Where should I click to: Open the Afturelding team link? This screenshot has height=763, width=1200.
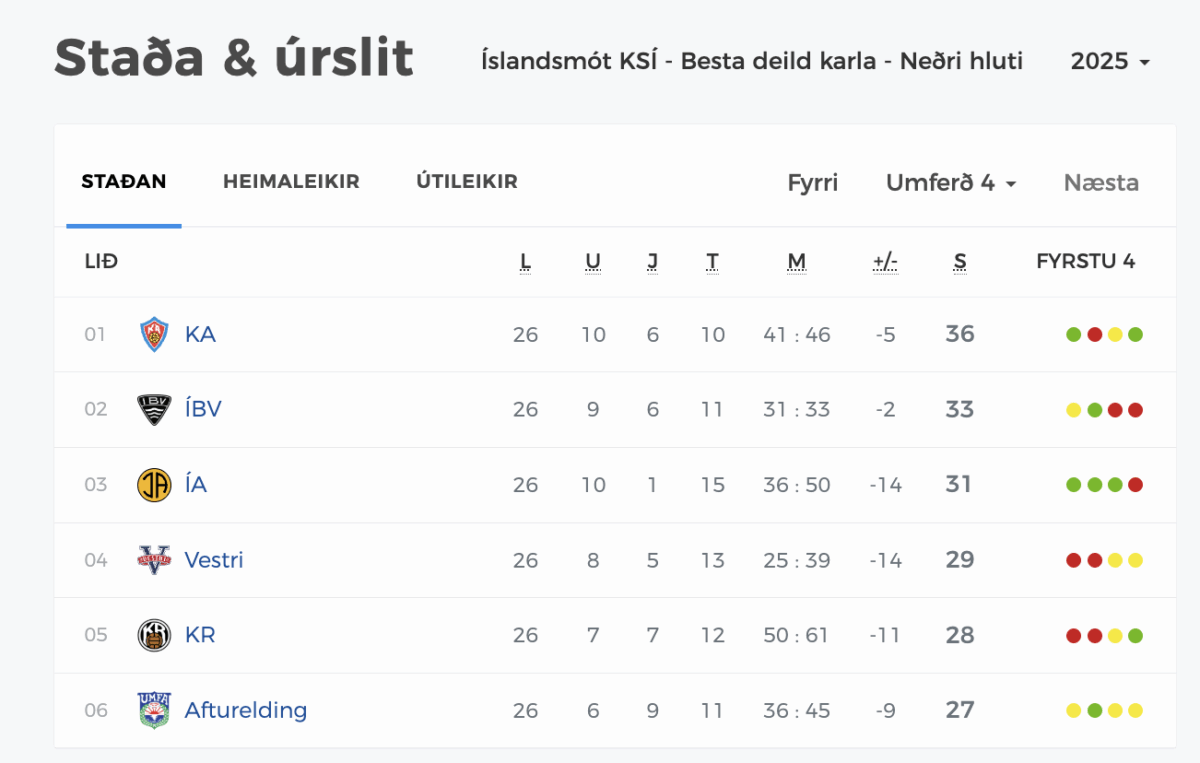click(246, 710)
